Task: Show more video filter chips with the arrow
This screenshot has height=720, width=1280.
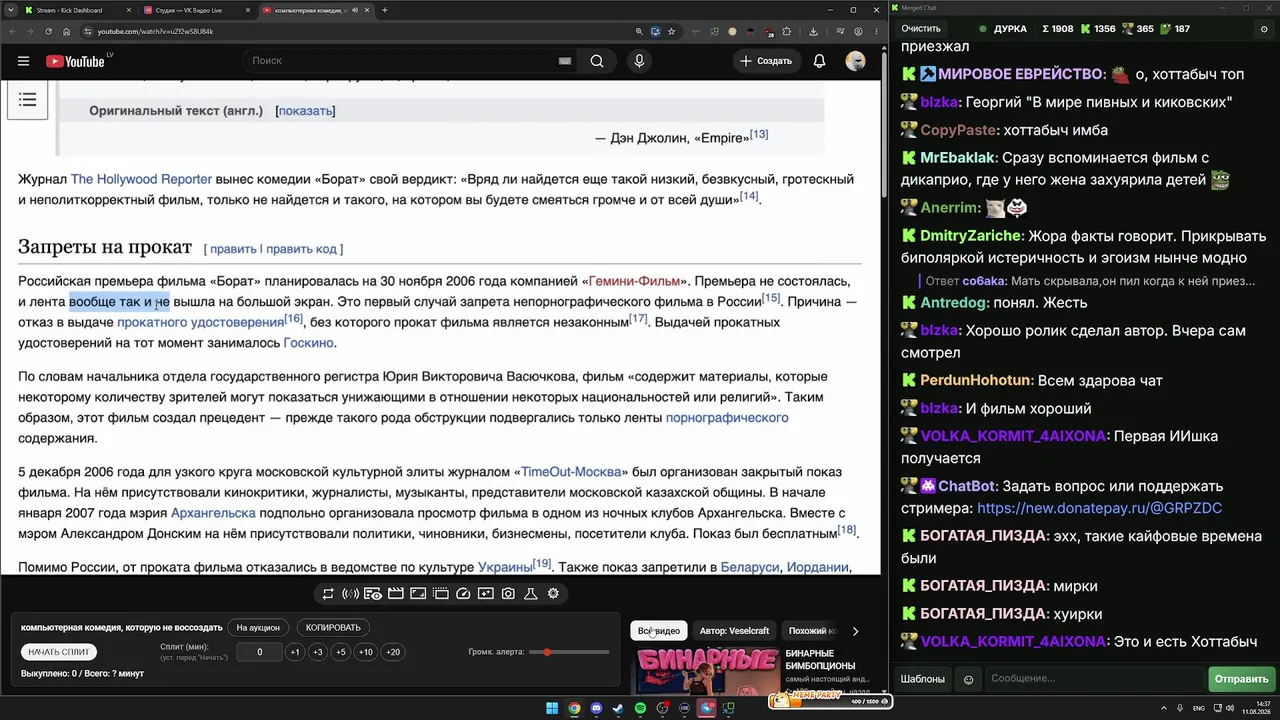Action: click(855, 631)
